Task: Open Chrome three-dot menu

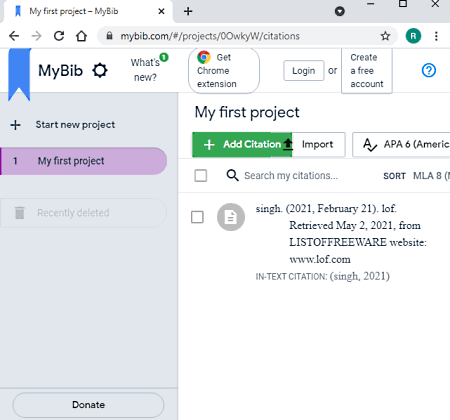Action: pos(436,36)
